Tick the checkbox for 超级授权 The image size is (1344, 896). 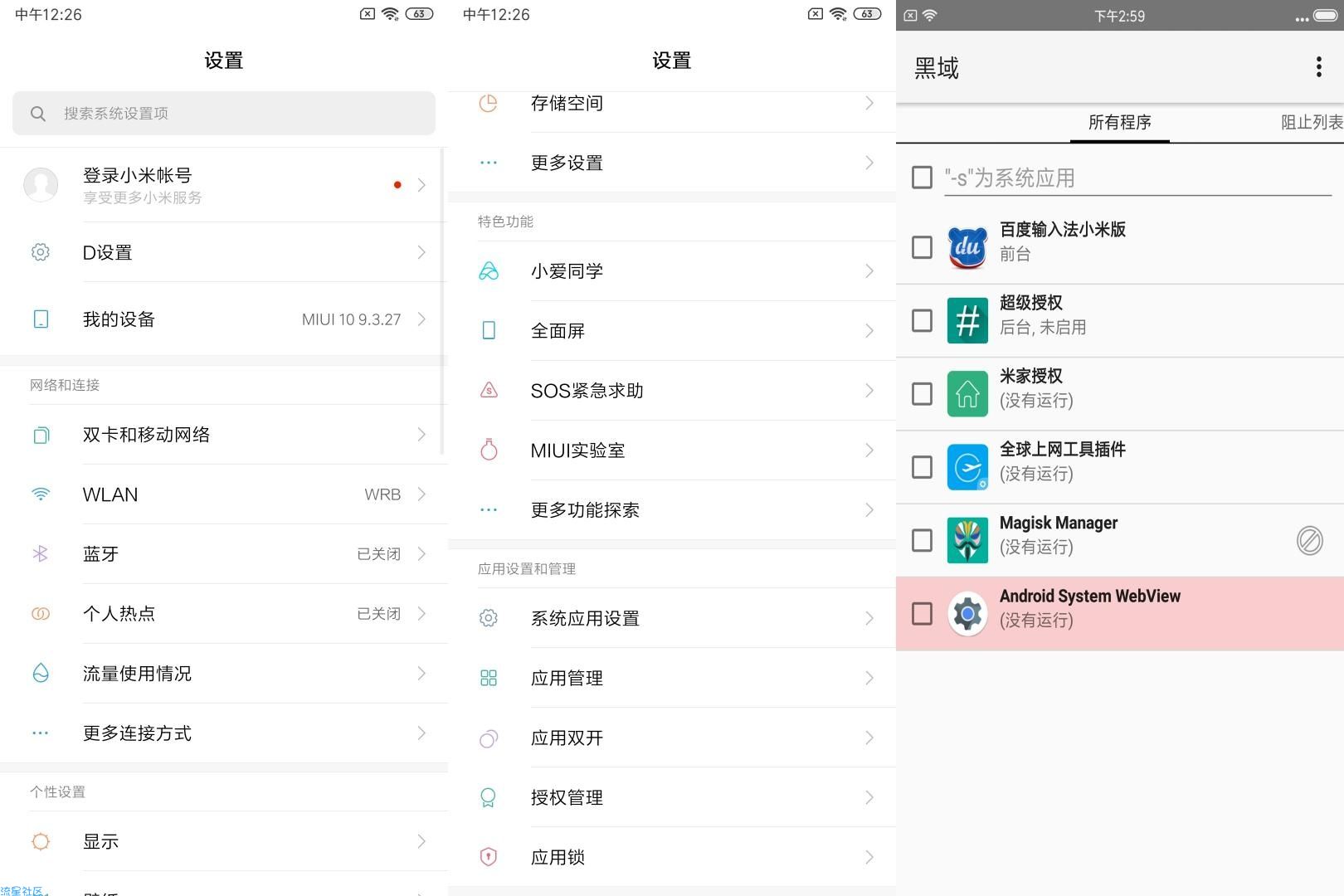[922, 320]
